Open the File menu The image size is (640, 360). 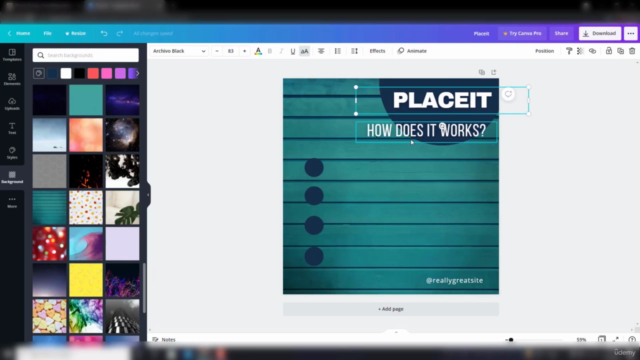click(47, 33)
